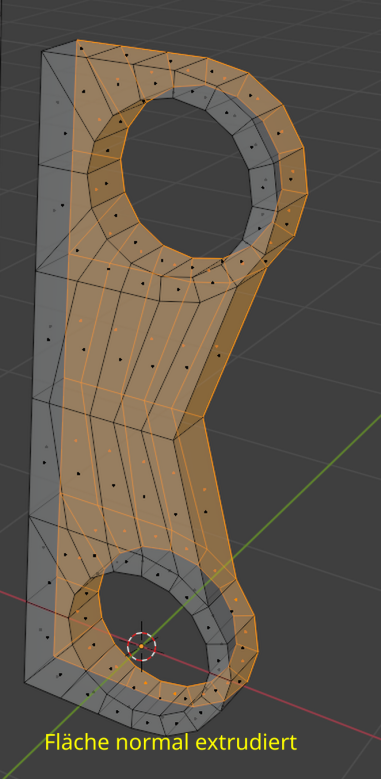Image resolution: width=381 pixels, height=779 pixels.
Task: Click the 3D cursor crosshair at the origin
Action: pos(142,646)
